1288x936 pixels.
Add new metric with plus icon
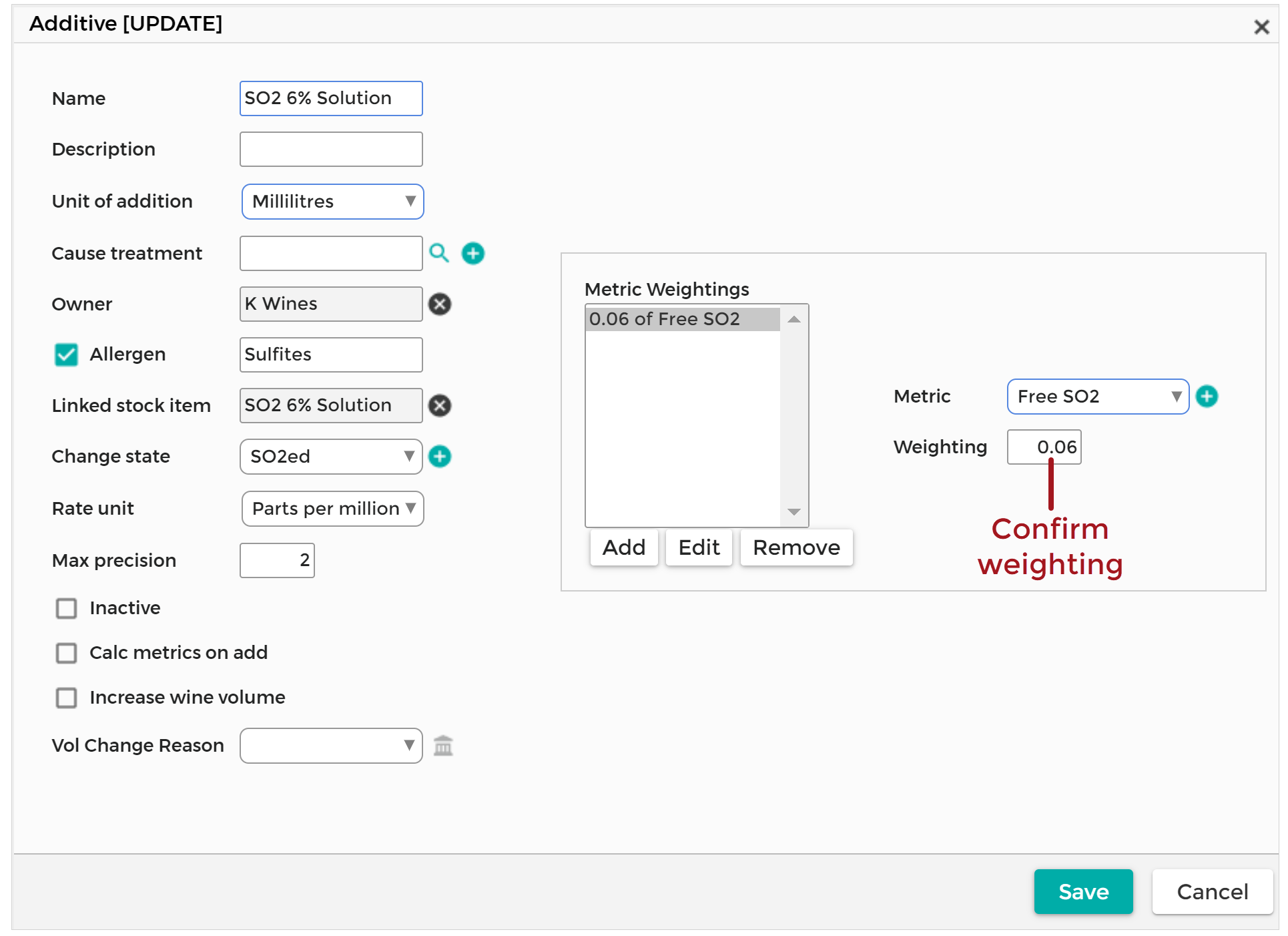(x=1207, y=397)
